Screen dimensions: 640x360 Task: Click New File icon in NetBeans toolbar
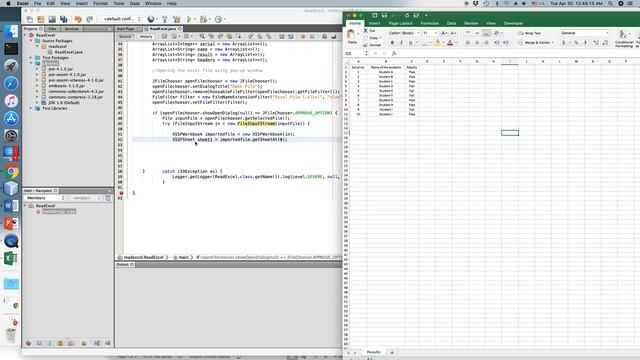pyautogui.click(x=30, y=19)
